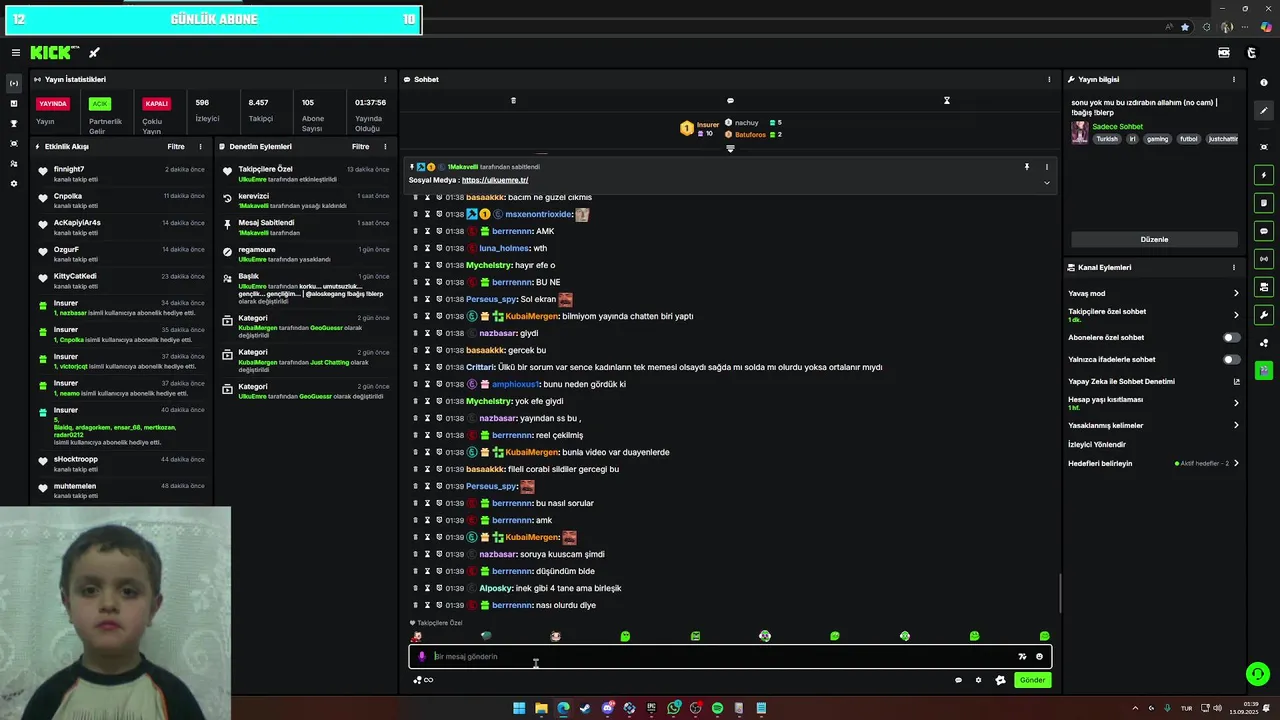Open WhatsApp from taskbar
Viewport: 1280px width, 720px height.
coord(673,708)
